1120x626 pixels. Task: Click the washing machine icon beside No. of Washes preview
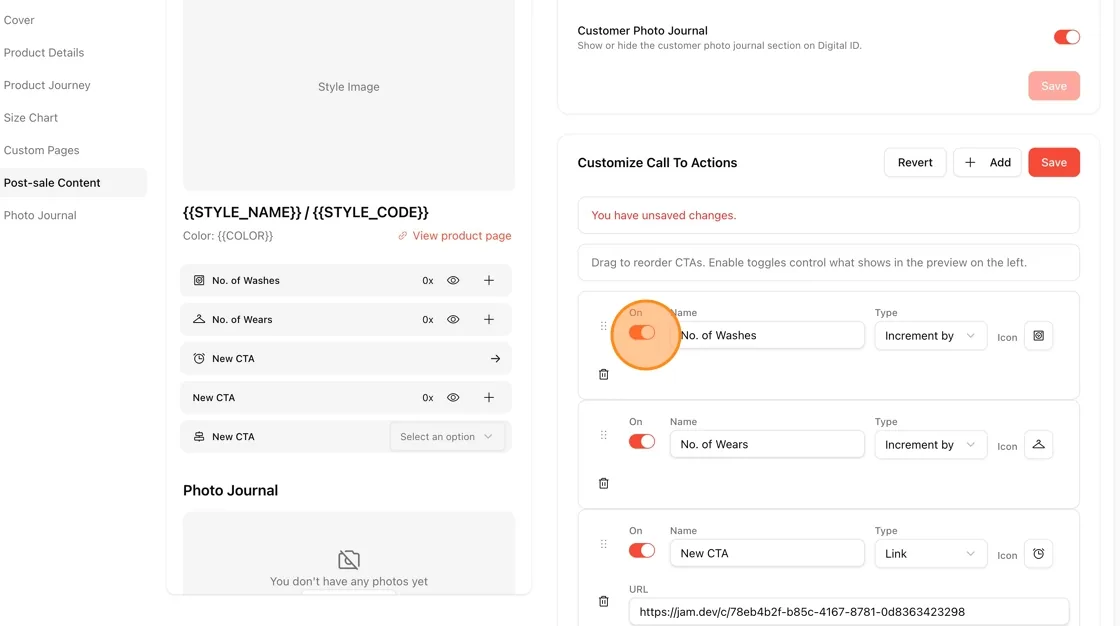click(x=199, y=280)
